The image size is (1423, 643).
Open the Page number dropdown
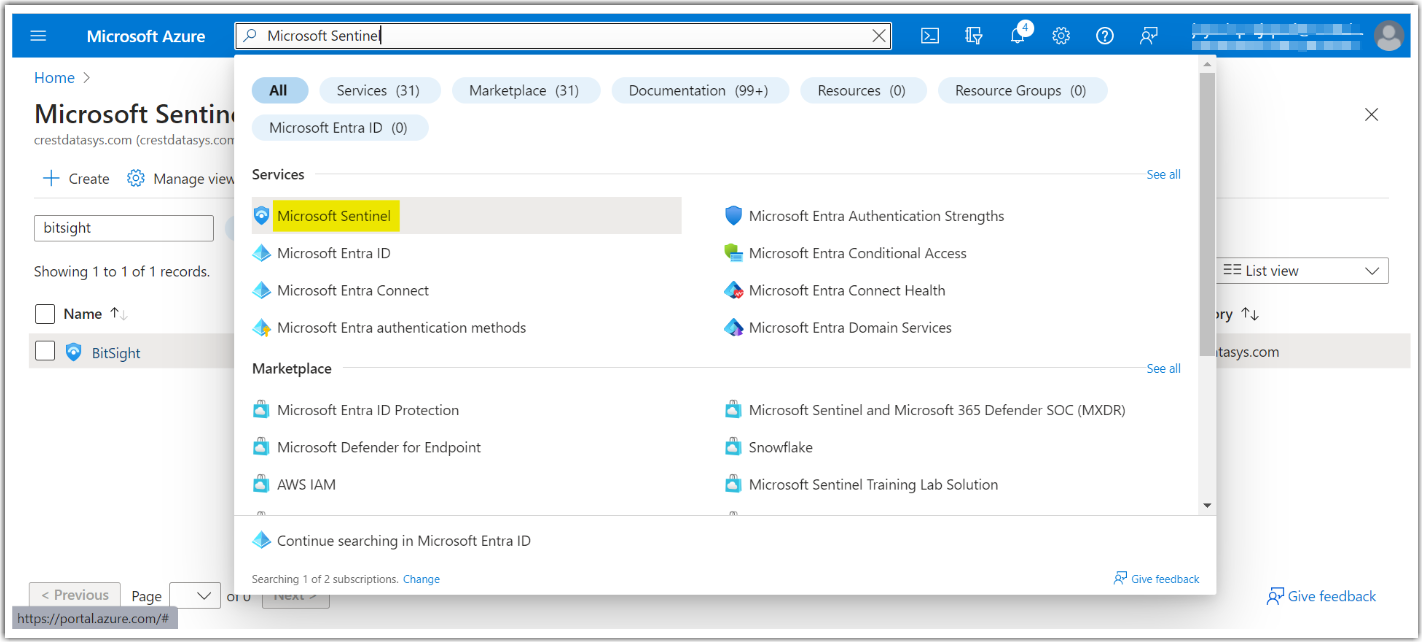coord(195,595)
